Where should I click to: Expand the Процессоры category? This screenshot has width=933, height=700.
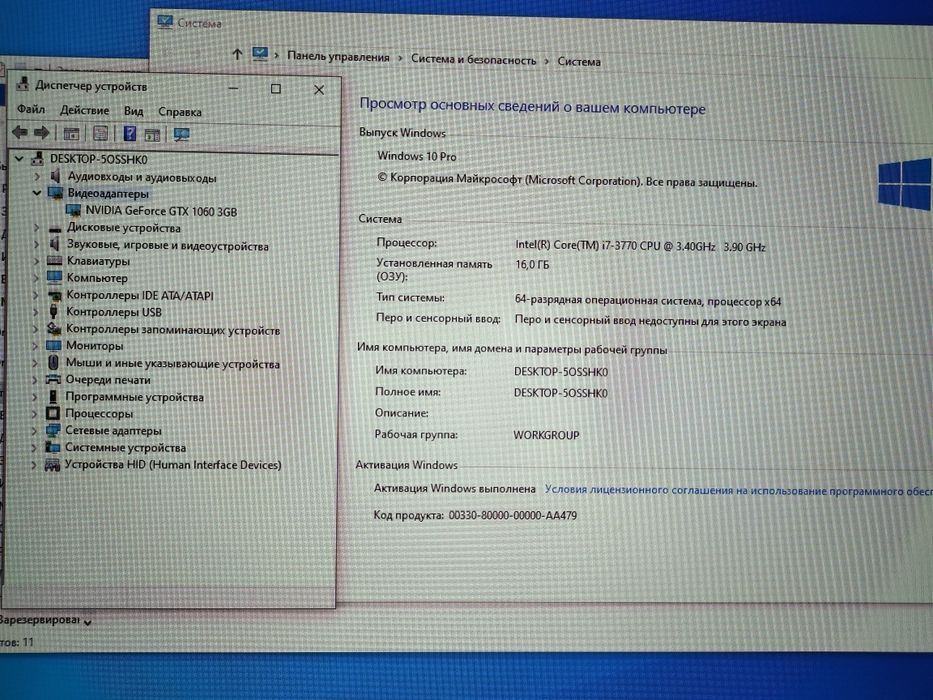pos(35,413)
